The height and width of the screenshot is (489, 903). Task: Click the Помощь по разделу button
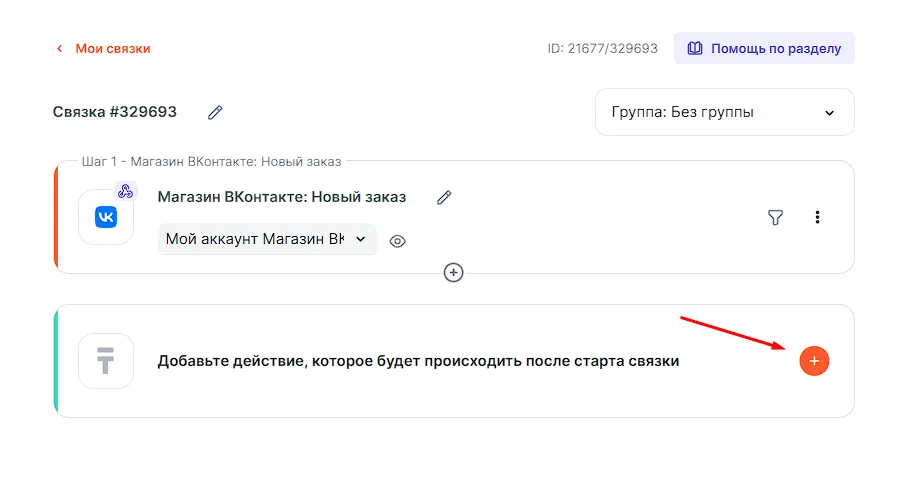(x=764, y=48)
